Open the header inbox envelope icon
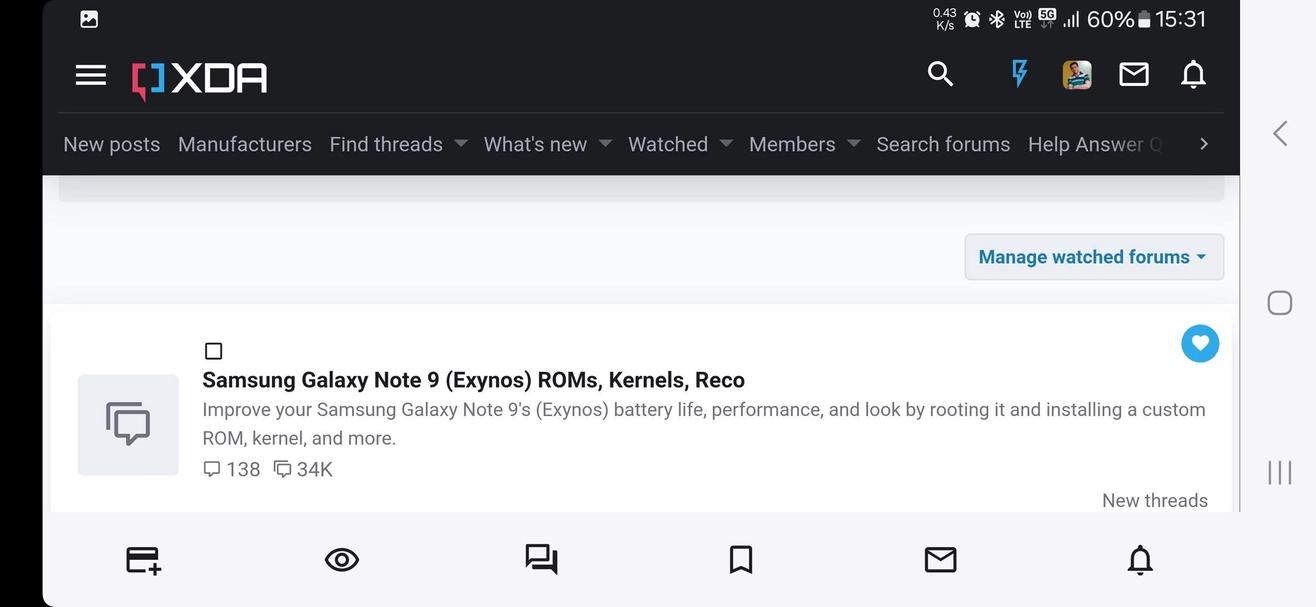The height and width of the screenshot is (607, 1316). [x=1133, y=74]
